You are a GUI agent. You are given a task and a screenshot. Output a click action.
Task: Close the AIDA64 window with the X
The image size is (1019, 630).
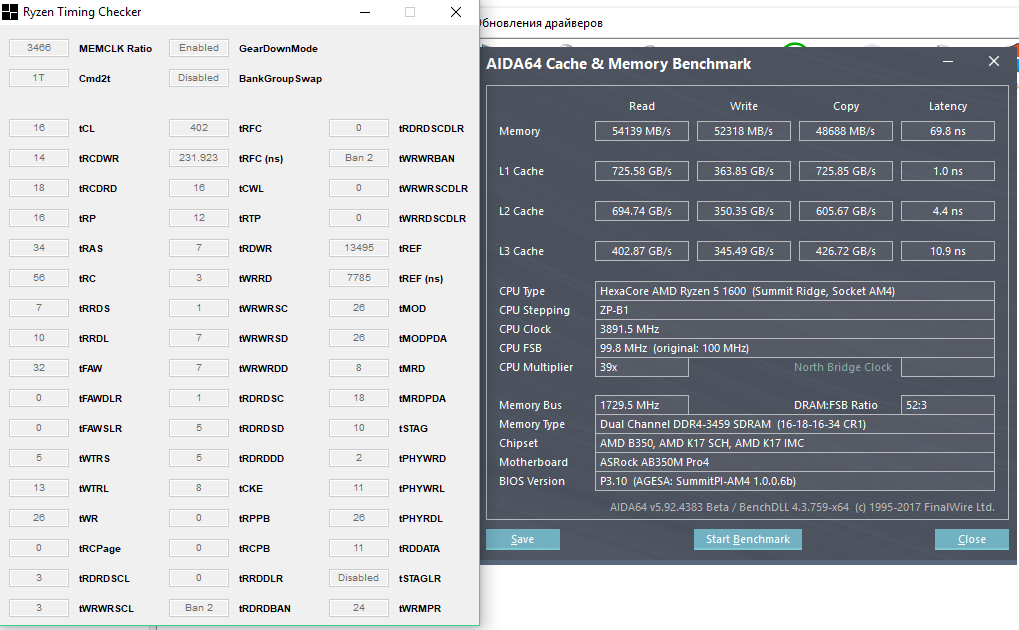(993, 62)
